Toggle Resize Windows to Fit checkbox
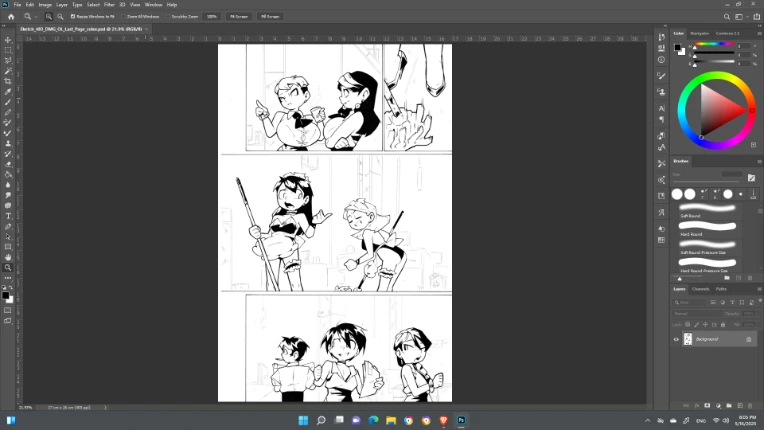764x430 pixels. (73, 17)
